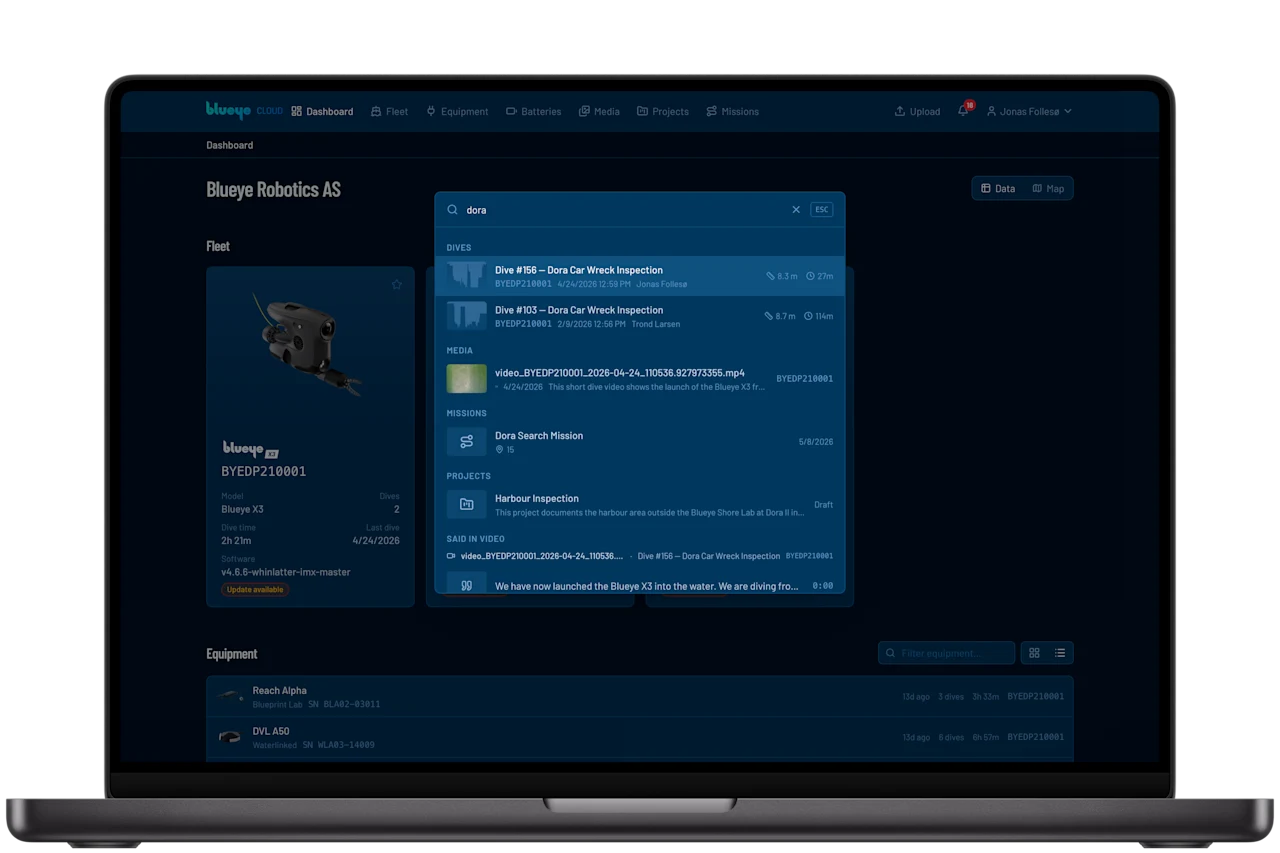Image resolution: width=1280 pixels, height=853 pixels.
Task: Open the Media navigation tab
Action: (599, 111)
